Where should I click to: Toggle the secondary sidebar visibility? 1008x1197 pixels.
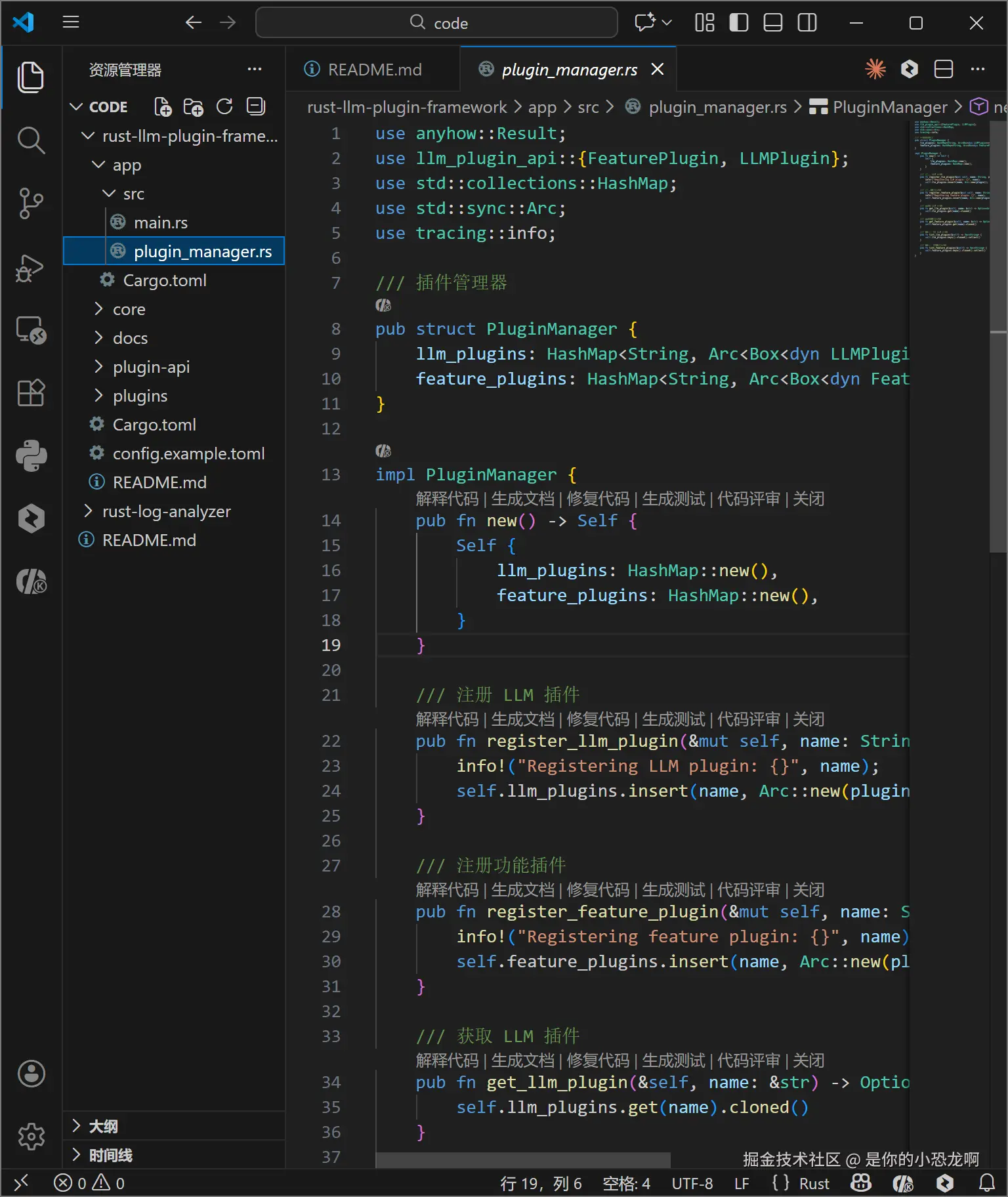click(x=807, y=23)
